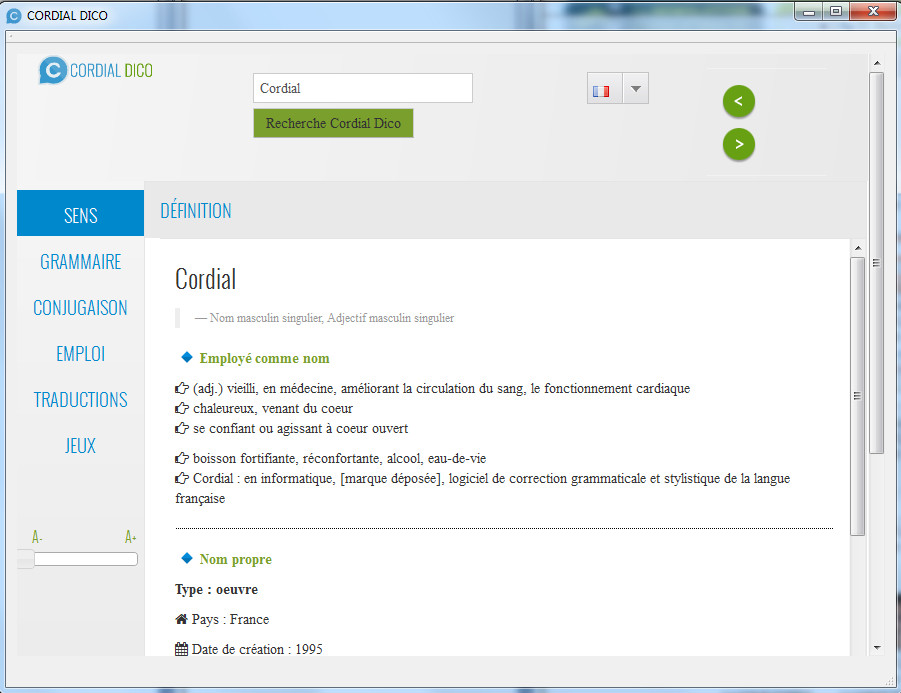Switch to the EMPLOI tab
This screenshot has width=901, height=693.
click(80, 353)
